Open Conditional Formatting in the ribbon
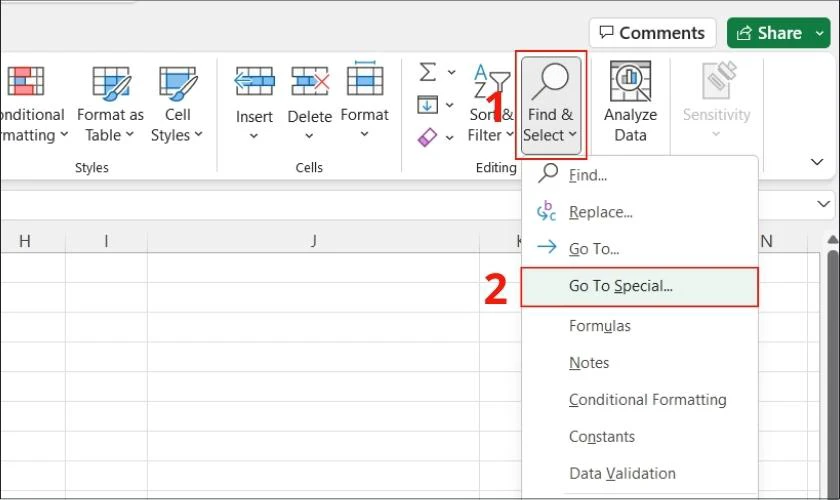This screenshot has height=500, width=840. pos(31,105)
